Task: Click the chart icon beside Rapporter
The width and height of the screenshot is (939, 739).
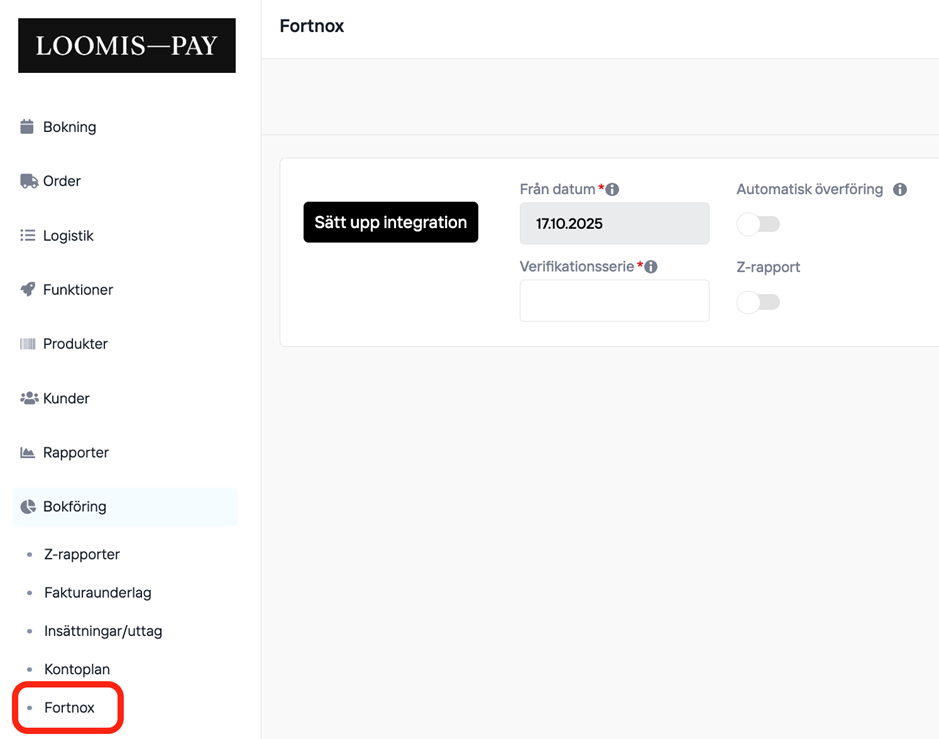Action: click(x=28, y=453)
